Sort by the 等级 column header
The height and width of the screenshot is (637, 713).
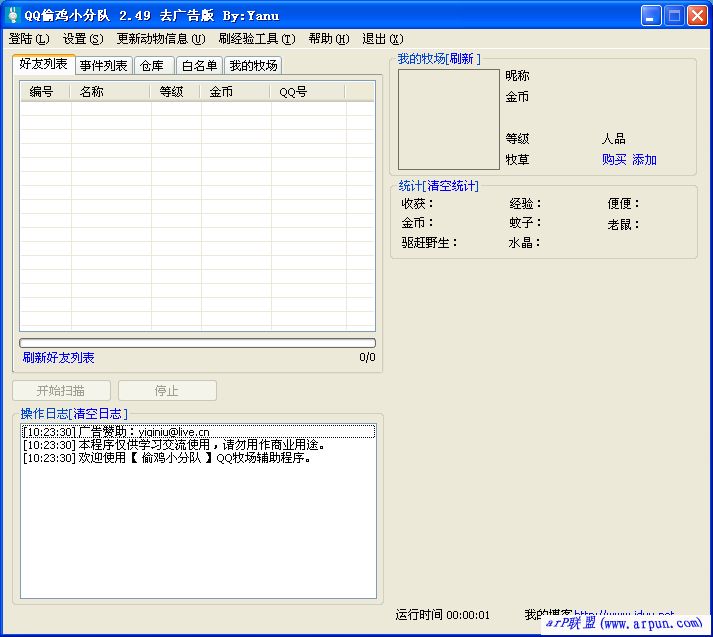pos(175,92)
